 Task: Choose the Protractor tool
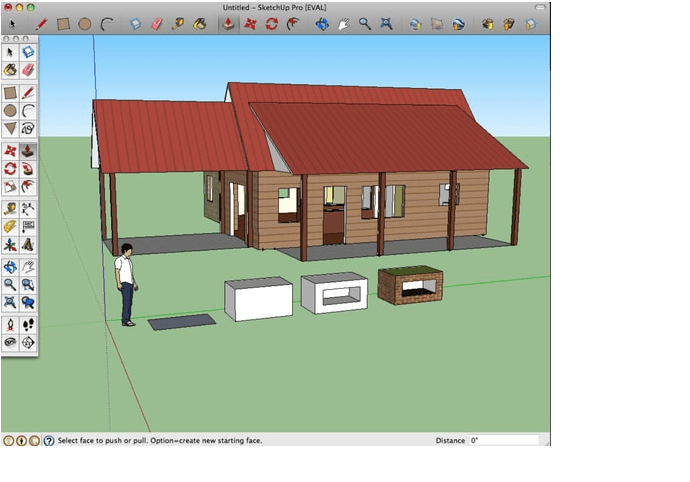point(10,227)
